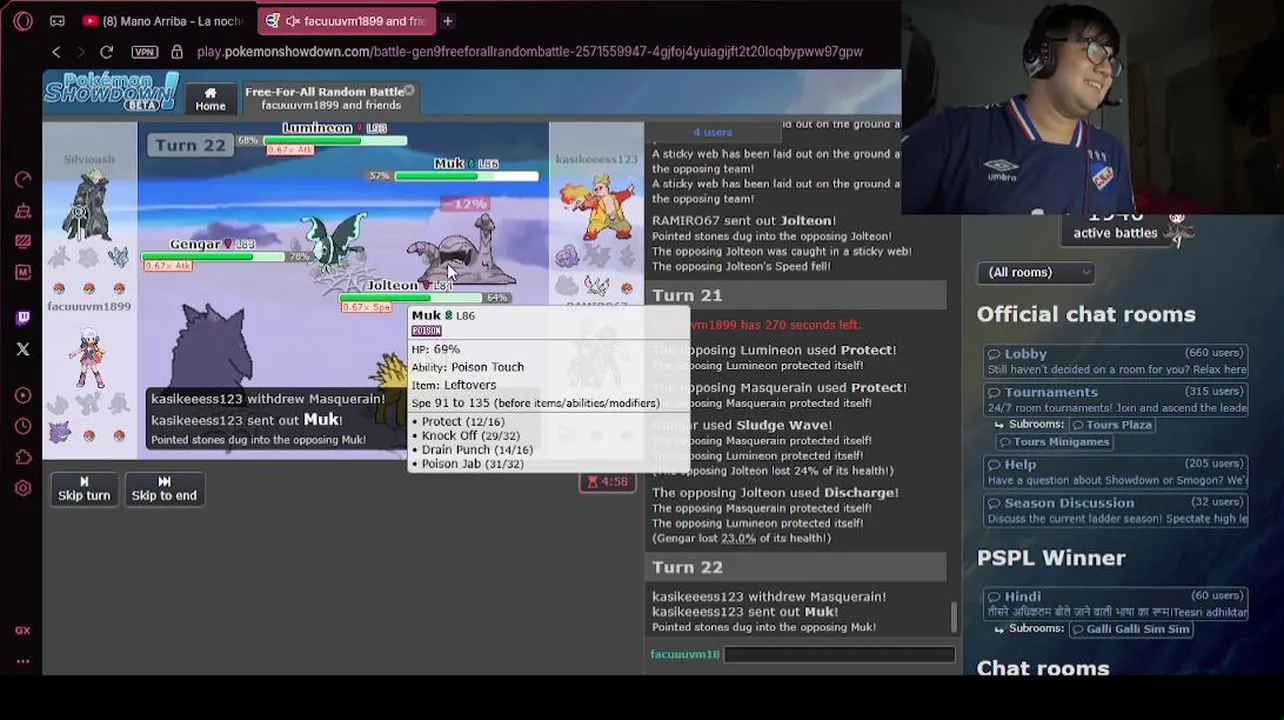The width and height of the screenshot is (1284, 720).
Task: Click the Pokémon Showdown BETA logo
Action: (111, 92)
